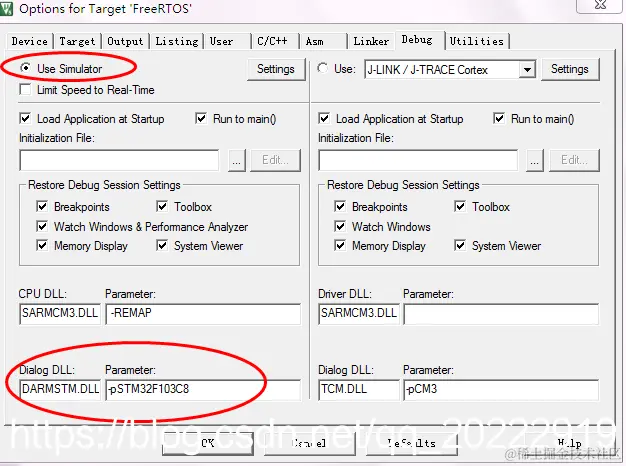Click Driver DLL field SARMCM3.DLL

pyautogui.click(x=359, y=313)
